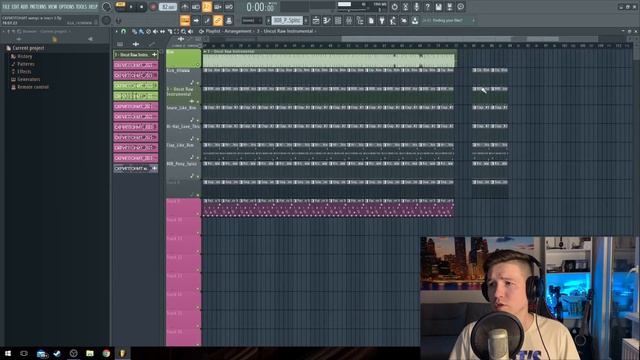Viewport: 640px width, 360px height.
Task: Mute the 808_Pony_Spinz track with its switch
Action: click(198, 176)
